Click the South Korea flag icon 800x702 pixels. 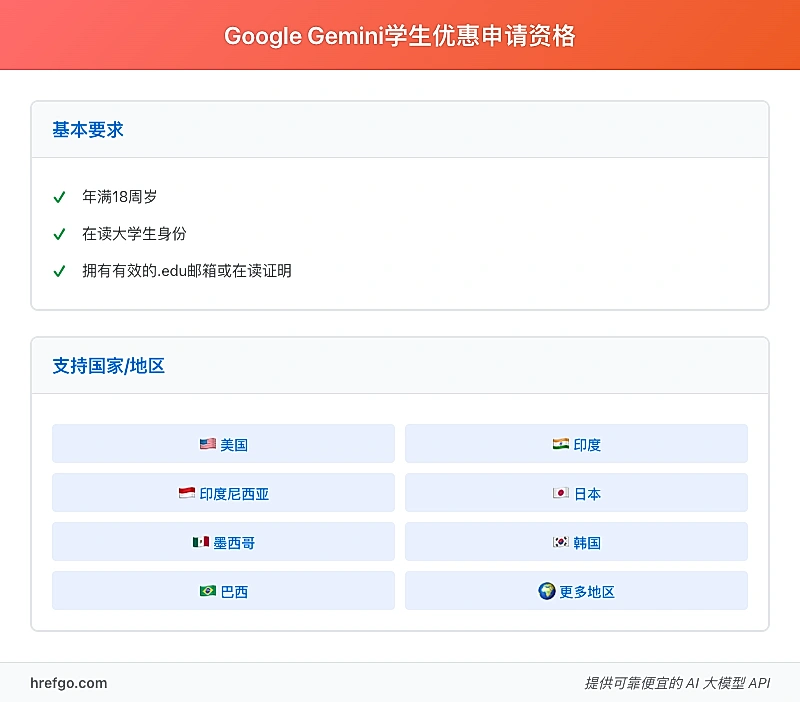point(561,542)
